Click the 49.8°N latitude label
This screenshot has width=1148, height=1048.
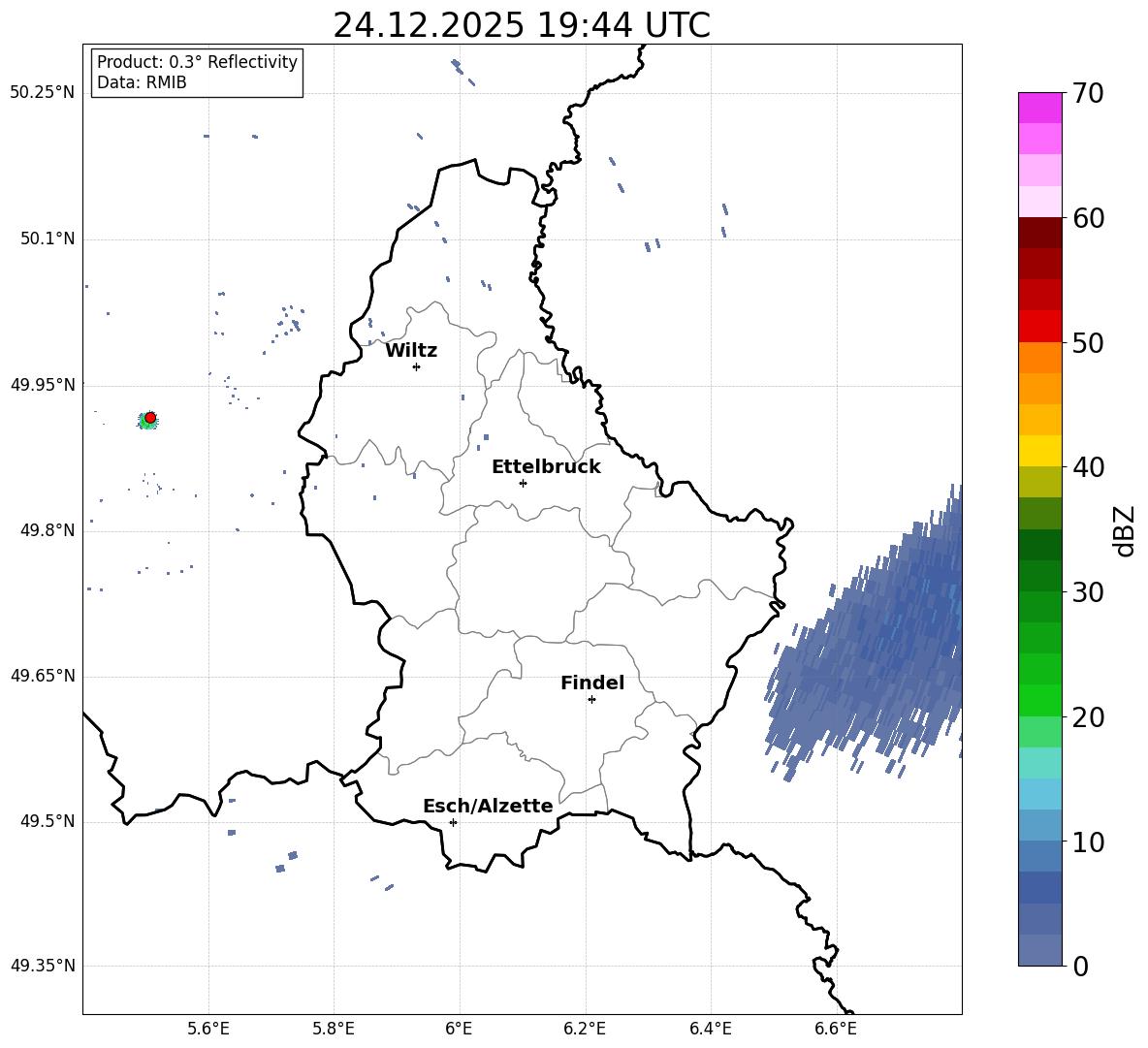point(48,530)
